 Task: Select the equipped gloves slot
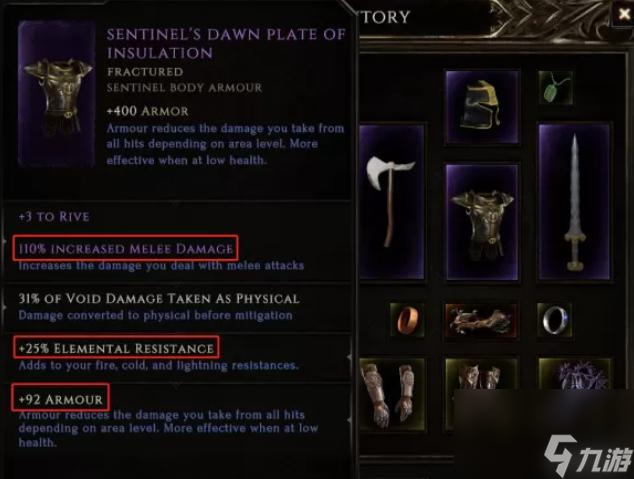tap(392, 395)
